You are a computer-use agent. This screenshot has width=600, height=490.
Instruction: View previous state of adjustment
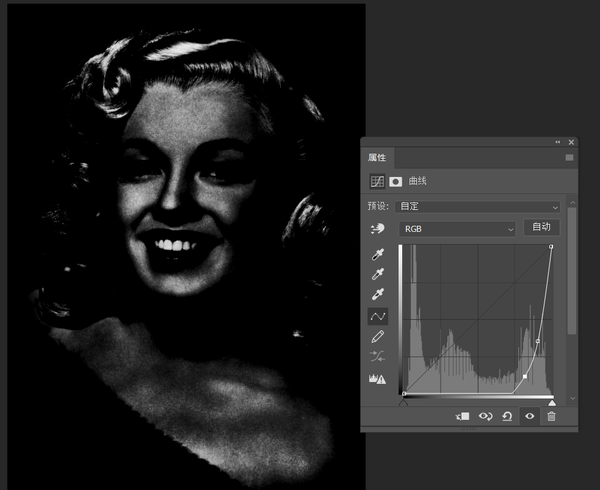pos(486,416)
